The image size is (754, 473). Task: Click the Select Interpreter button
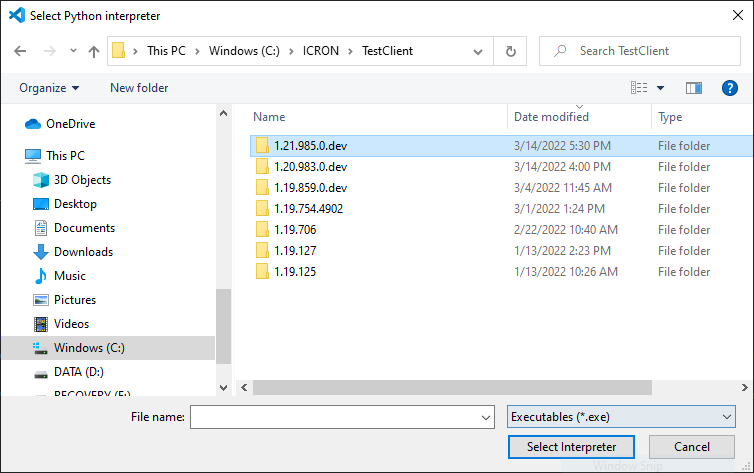[571, 447]
